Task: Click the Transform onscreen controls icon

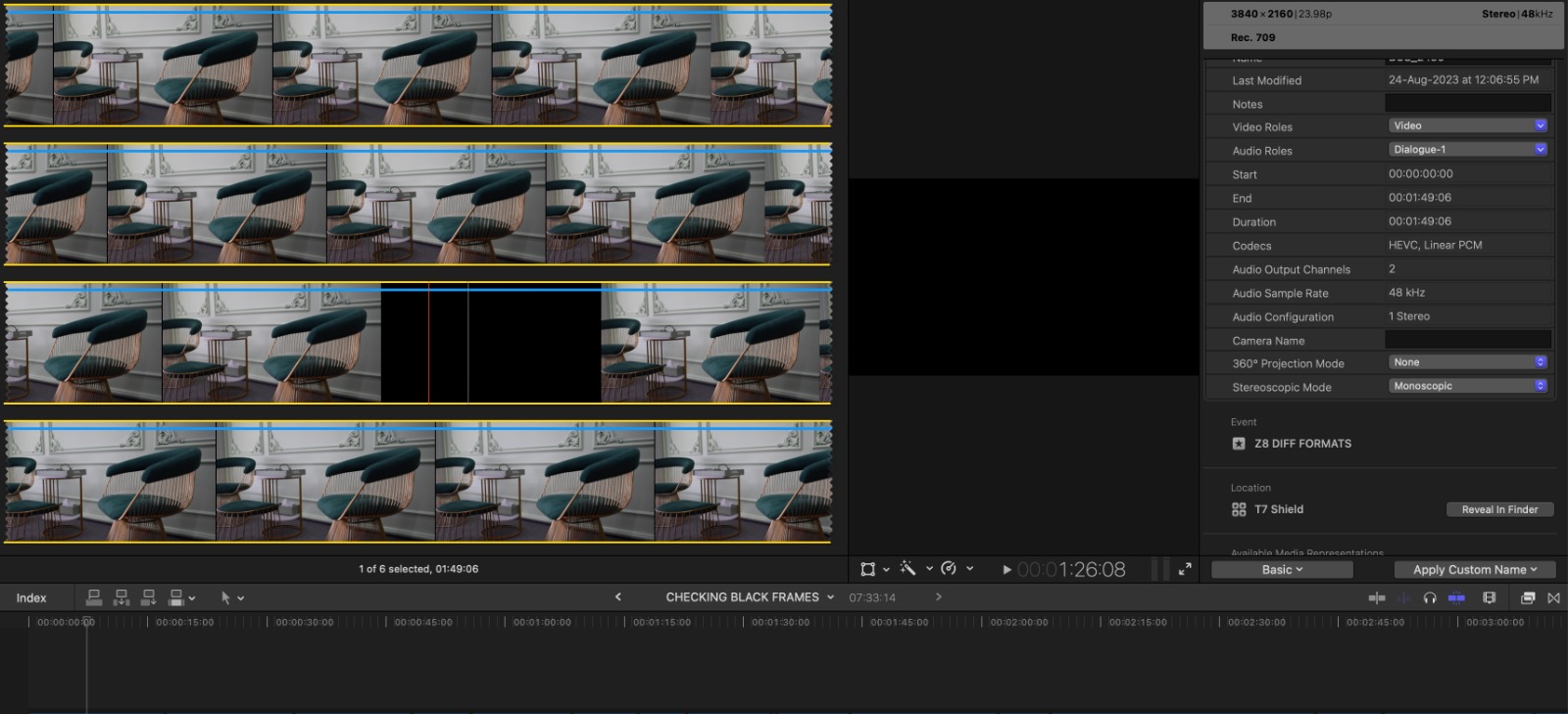Action: (x=867, y=569)
